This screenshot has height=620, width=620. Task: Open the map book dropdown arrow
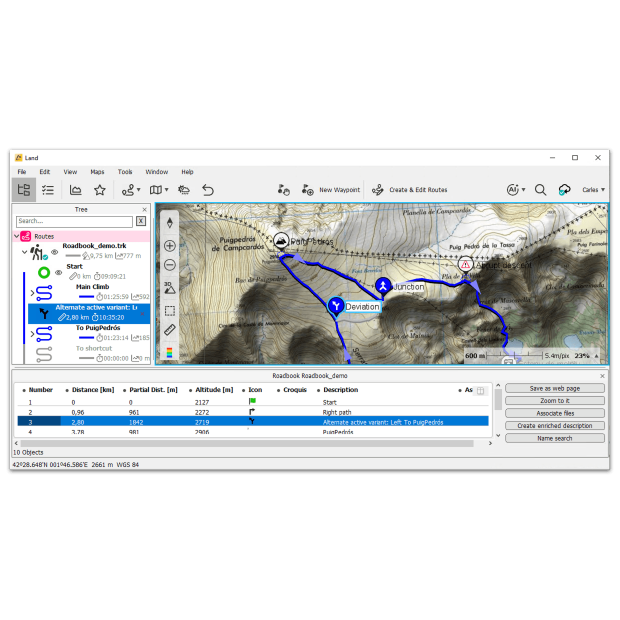pos(166,190)
